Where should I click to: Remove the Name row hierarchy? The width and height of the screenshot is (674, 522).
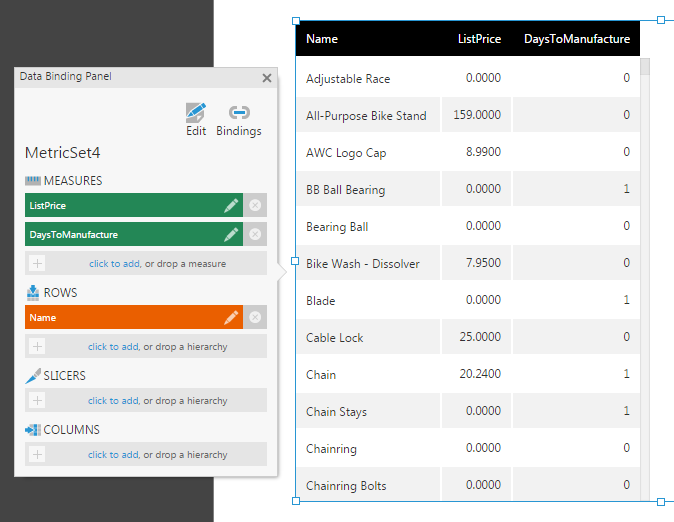point(255,317)
